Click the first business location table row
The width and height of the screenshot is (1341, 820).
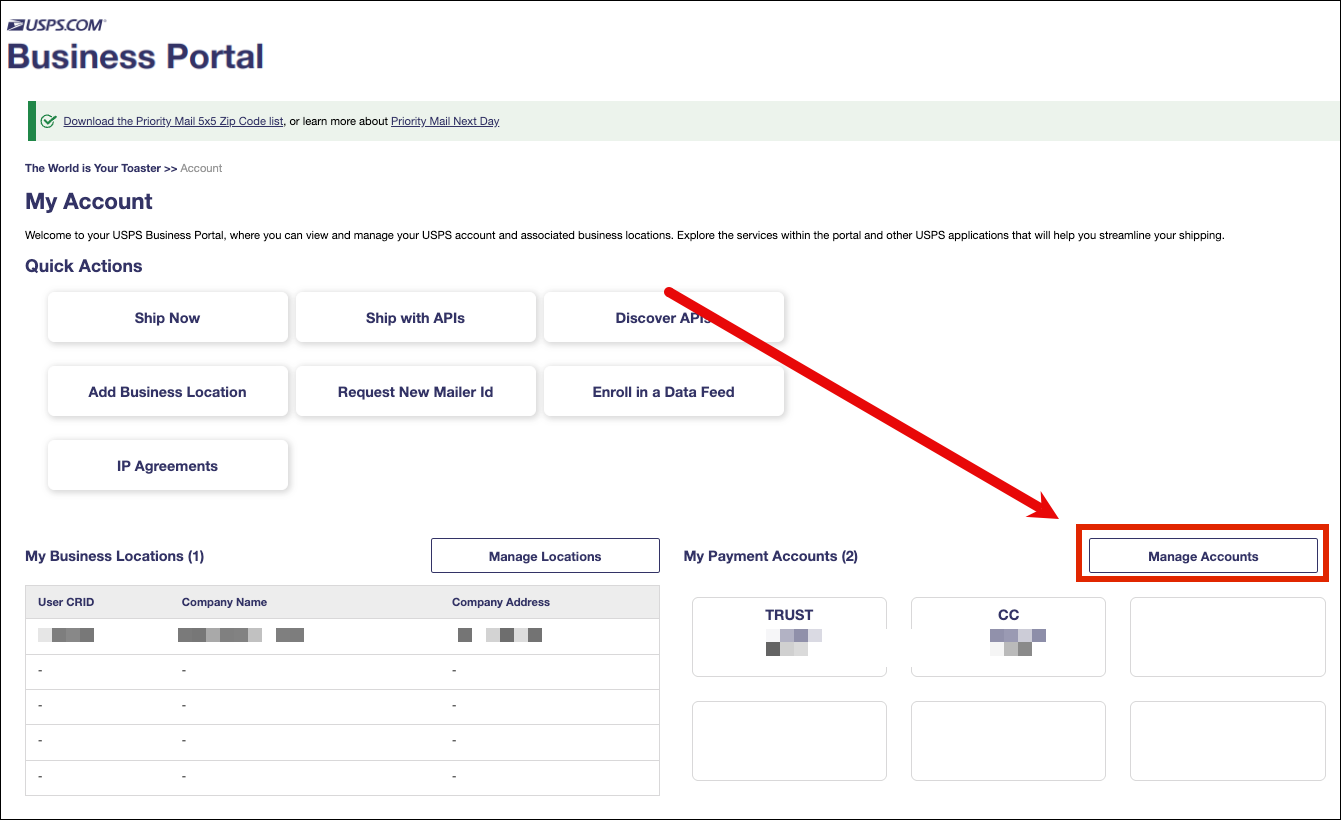click(342, 635)
